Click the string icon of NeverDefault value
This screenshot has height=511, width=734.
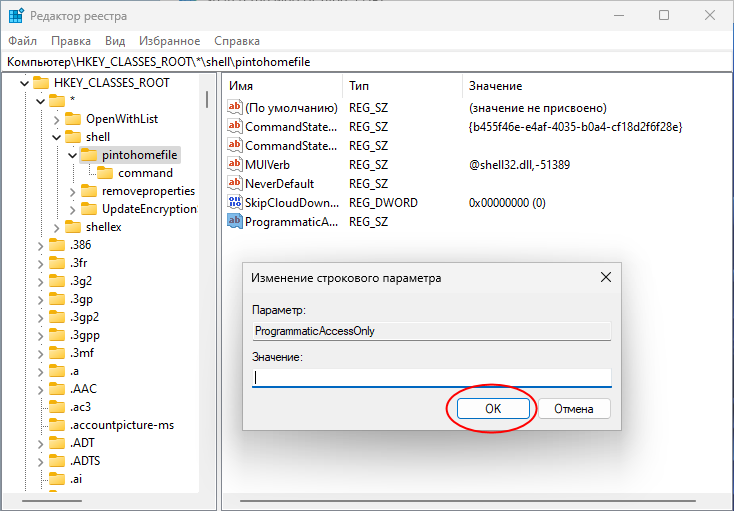point(235,183)
